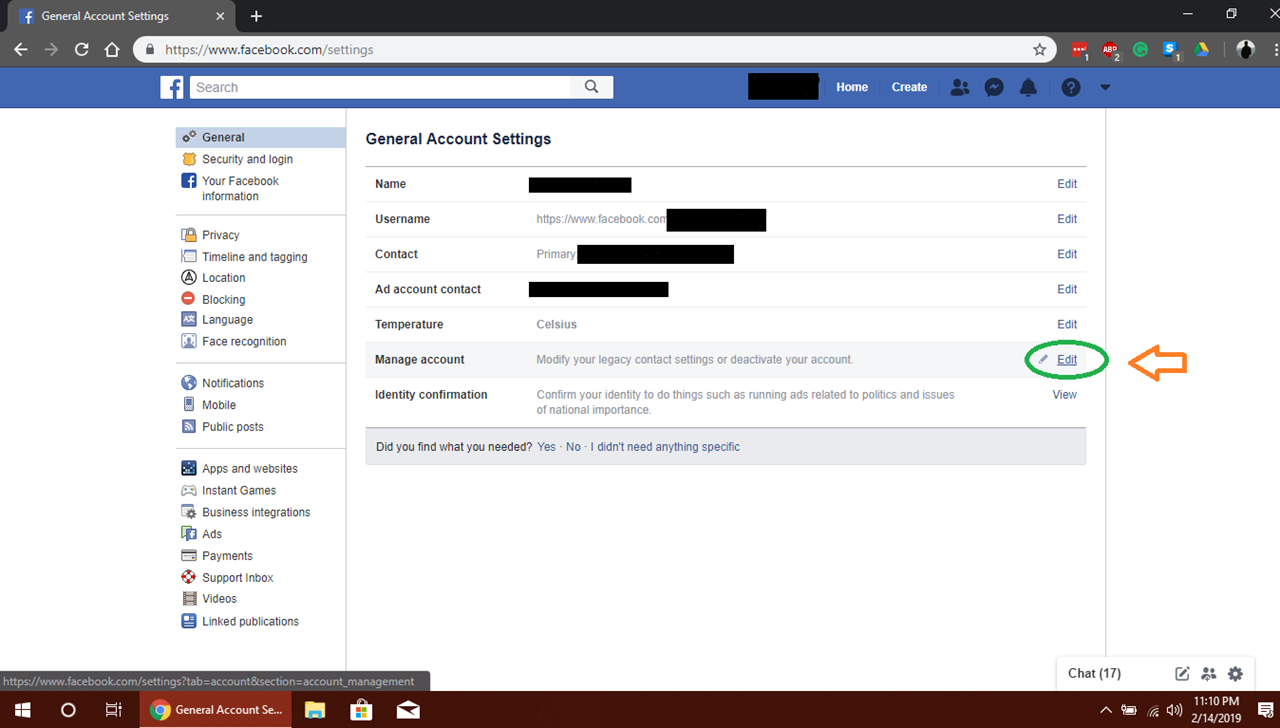Click the Privacy lock icon in sidebar
Screen dimensions: 1280x728
click(189, 235)
